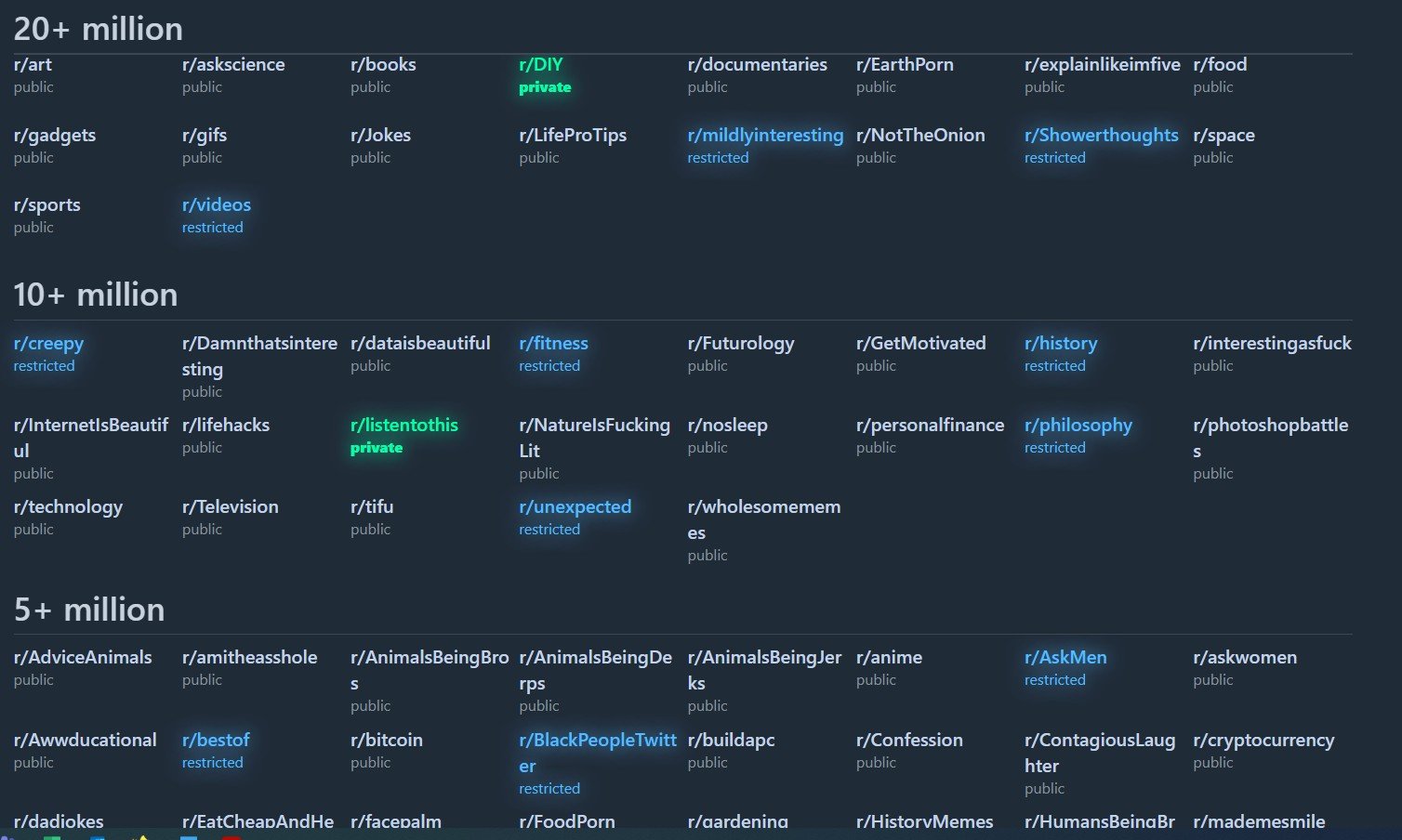The height and width of the screenshot is (840, 1402).
Task: Open r/InternetIsBeautiful
Action: 91,438
